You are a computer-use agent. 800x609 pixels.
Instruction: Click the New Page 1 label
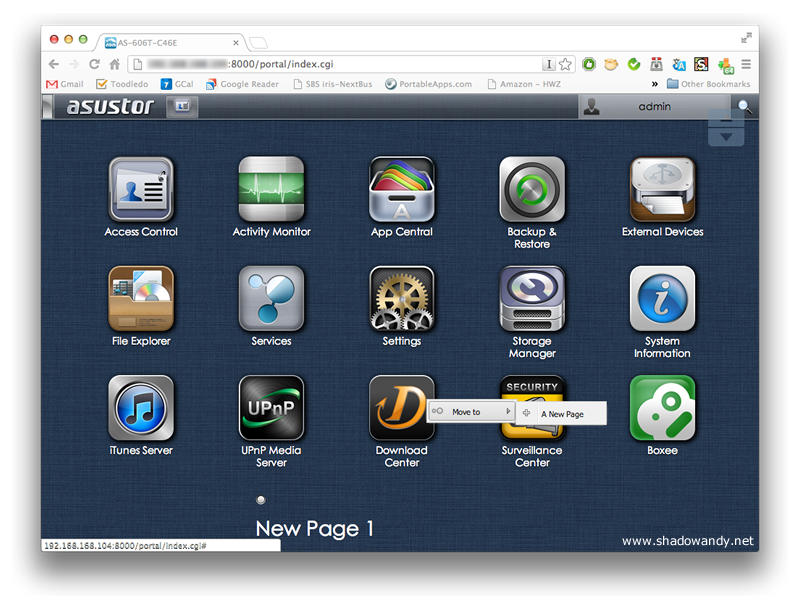[314, 528]
